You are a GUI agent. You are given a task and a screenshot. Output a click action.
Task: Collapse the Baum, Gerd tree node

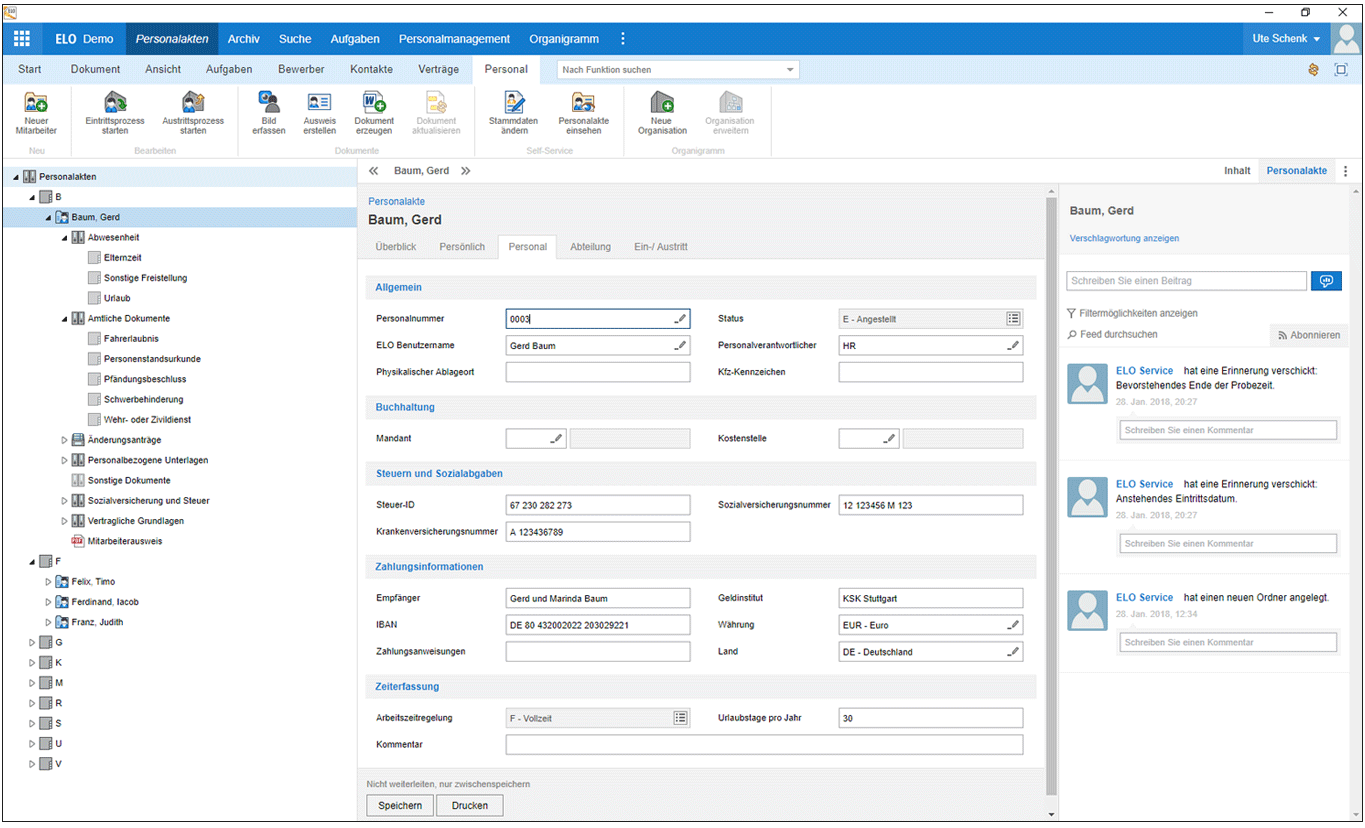click(x=47, y=217)
